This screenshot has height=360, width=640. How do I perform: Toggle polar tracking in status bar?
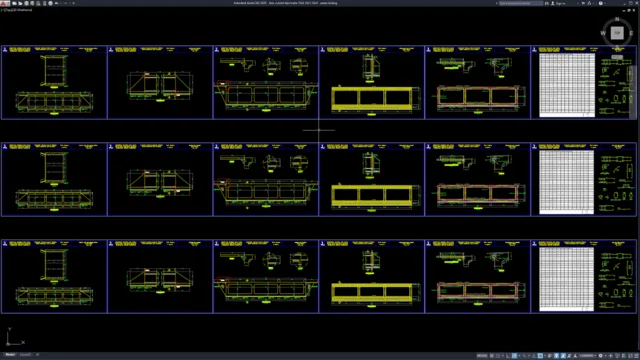click(514, 356)
